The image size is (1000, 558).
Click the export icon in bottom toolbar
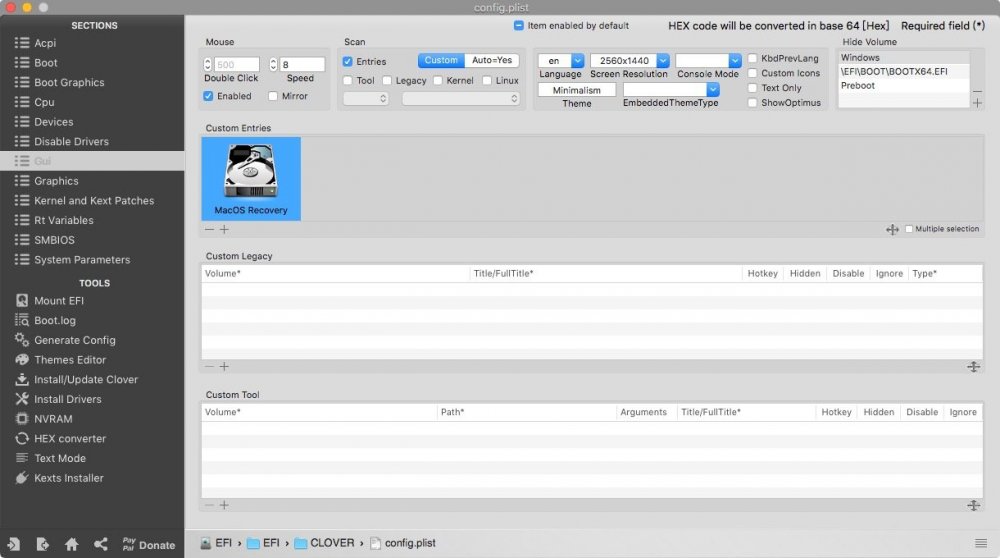(x=43, y=544)
